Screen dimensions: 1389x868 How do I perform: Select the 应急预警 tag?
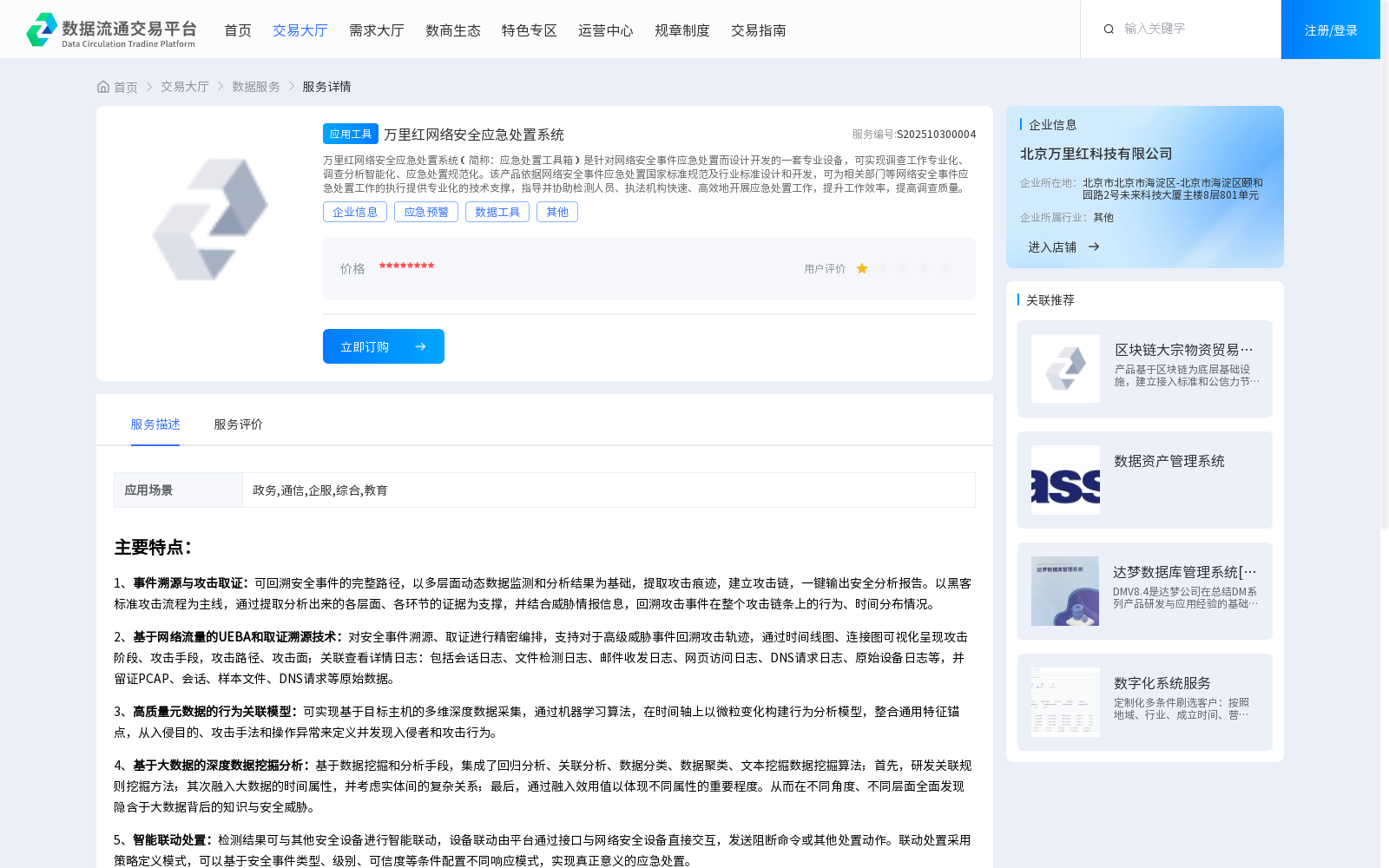(426, 212)
